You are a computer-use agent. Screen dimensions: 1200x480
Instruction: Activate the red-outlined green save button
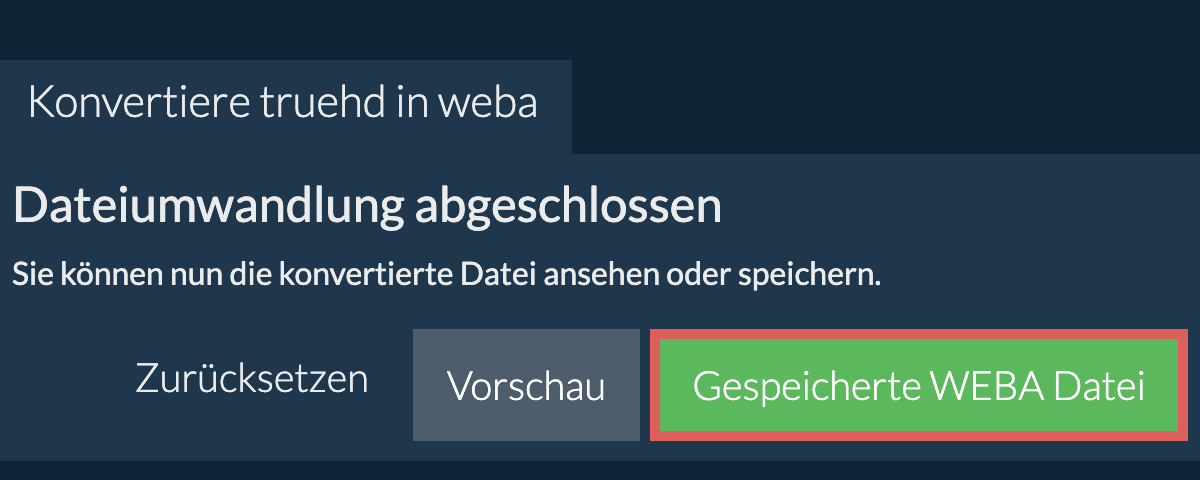tap(918, 386)
